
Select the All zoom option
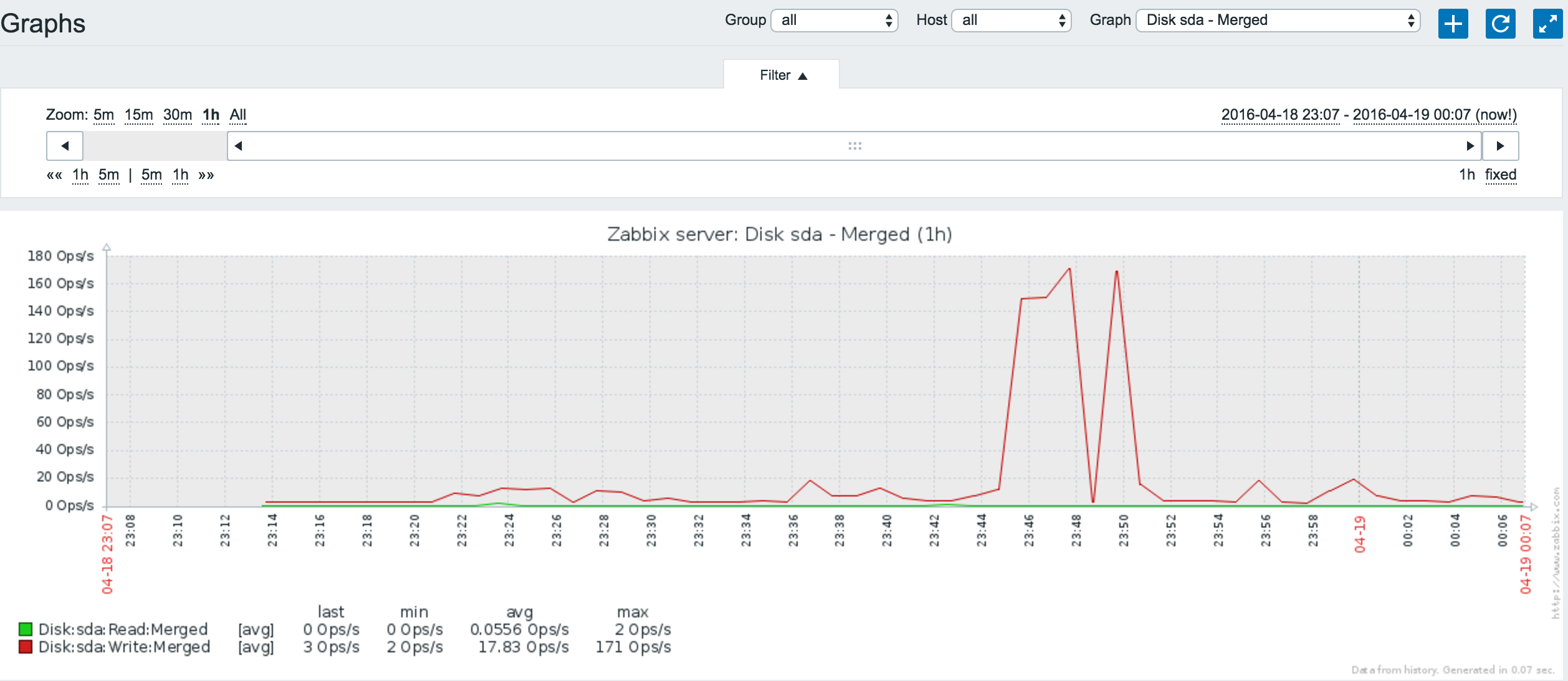[237, 115]
